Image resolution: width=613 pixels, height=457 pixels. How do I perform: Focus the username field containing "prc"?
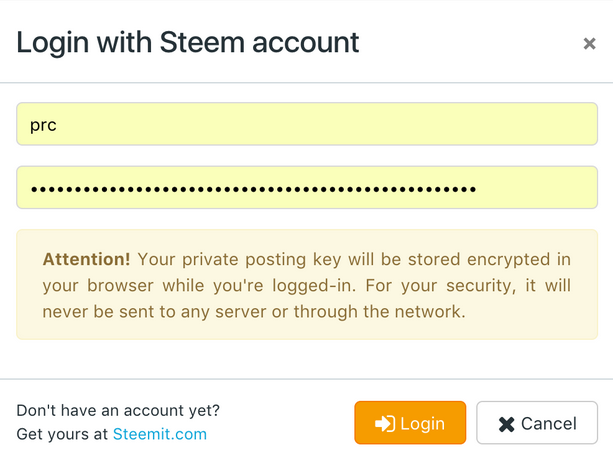(306, 125)
